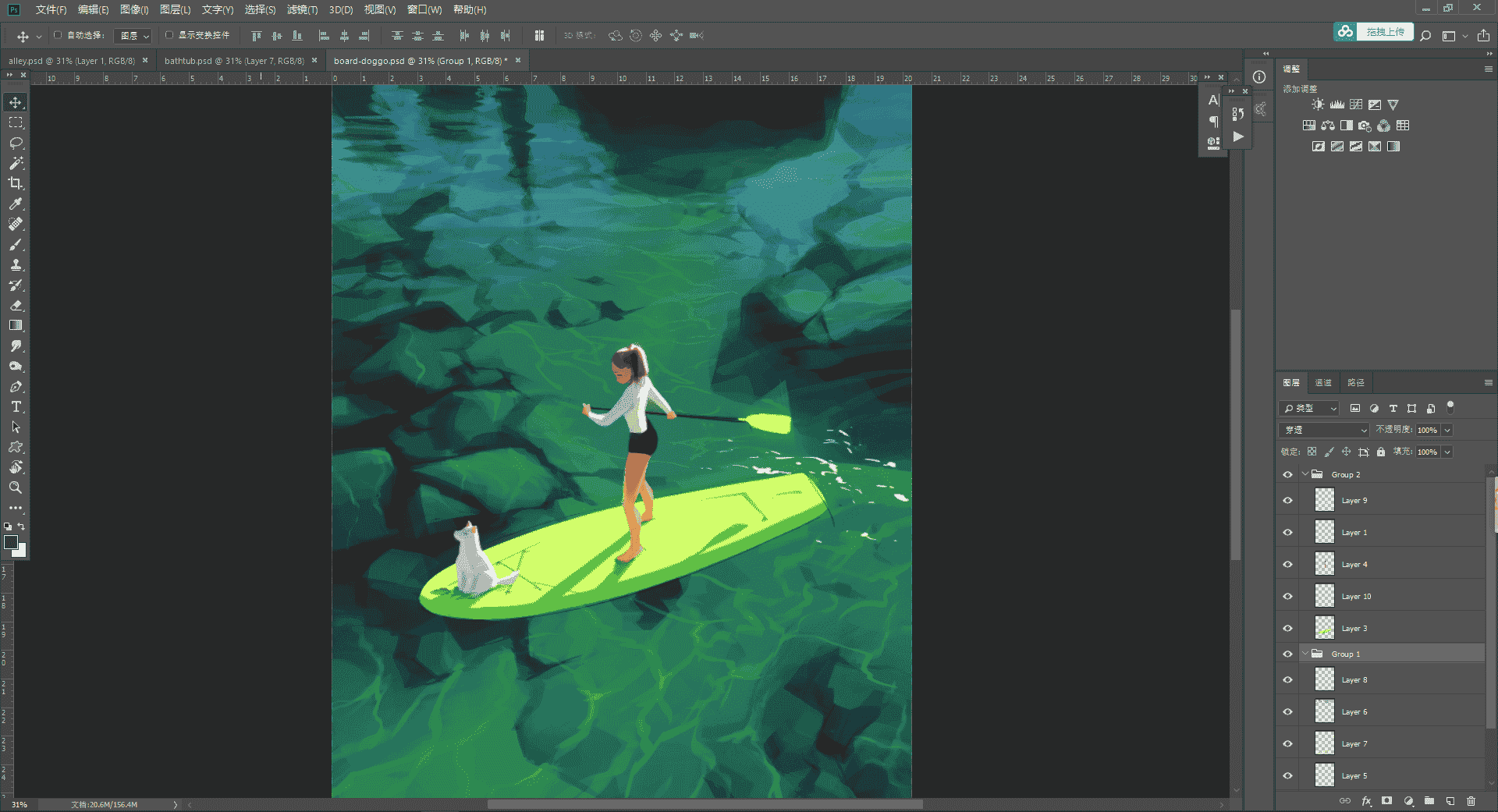
Task: Open the opacity value dropdown
Action: pyautogui.click(x=1447, y=430)
